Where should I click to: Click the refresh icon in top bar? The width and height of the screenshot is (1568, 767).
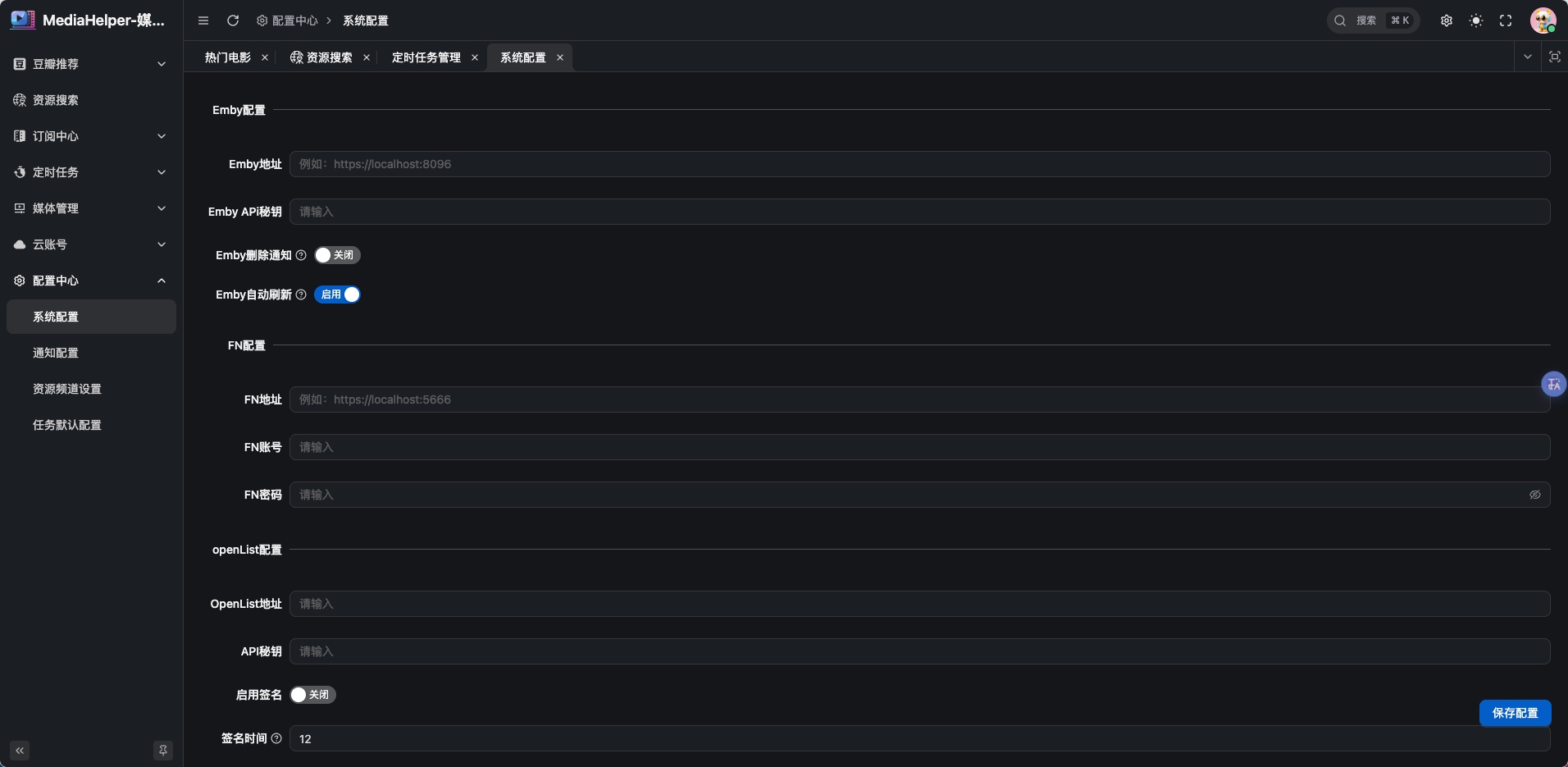click(233, 21)
